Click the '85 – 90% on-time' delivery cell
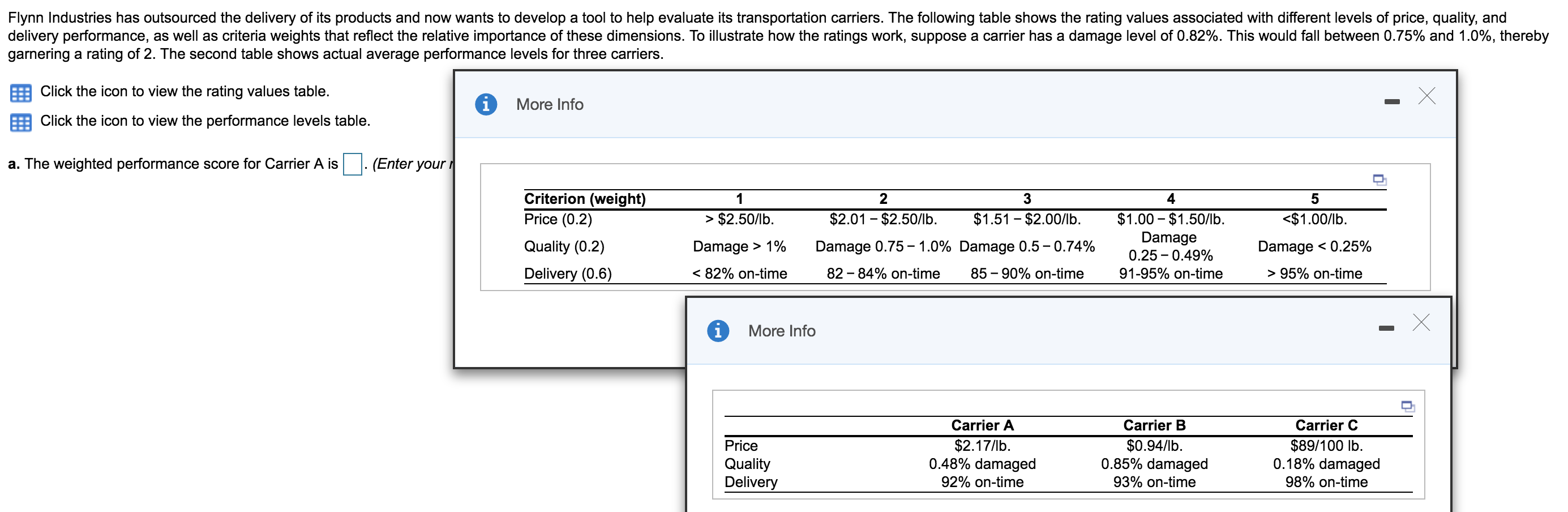 point(1027,274)
